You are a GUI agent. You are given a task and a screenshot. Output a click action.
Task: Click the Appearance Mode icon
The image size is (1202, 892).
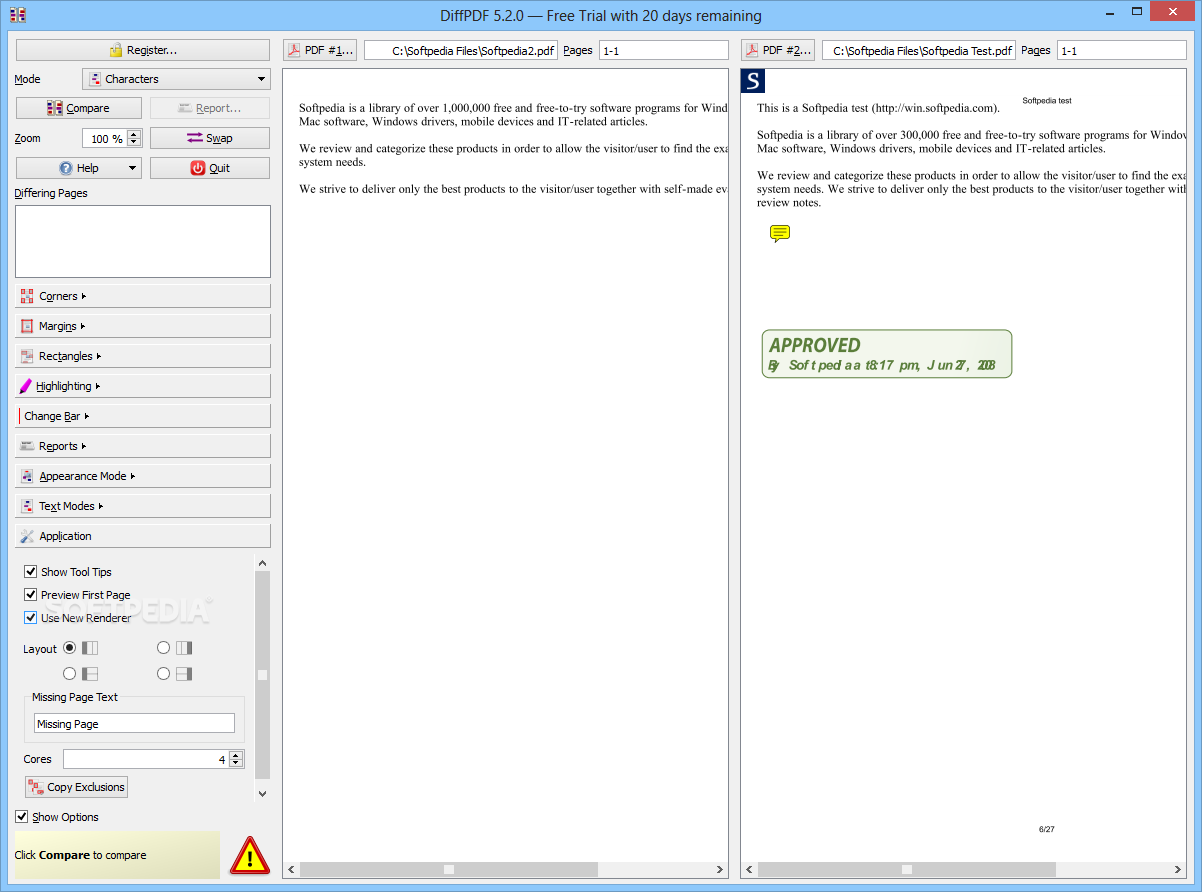tap(27, 476)
